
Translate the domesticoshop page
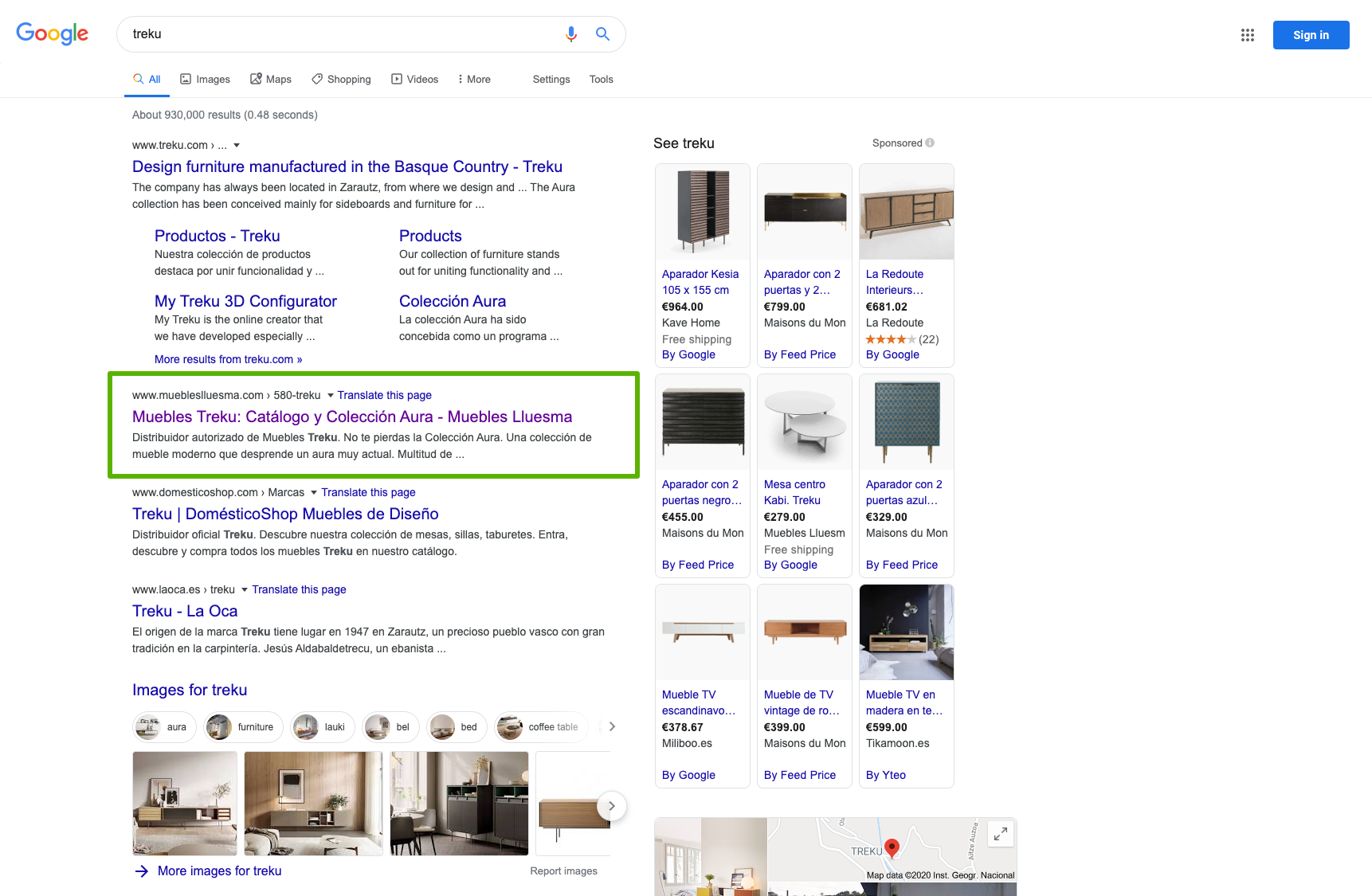click(369, 492)
